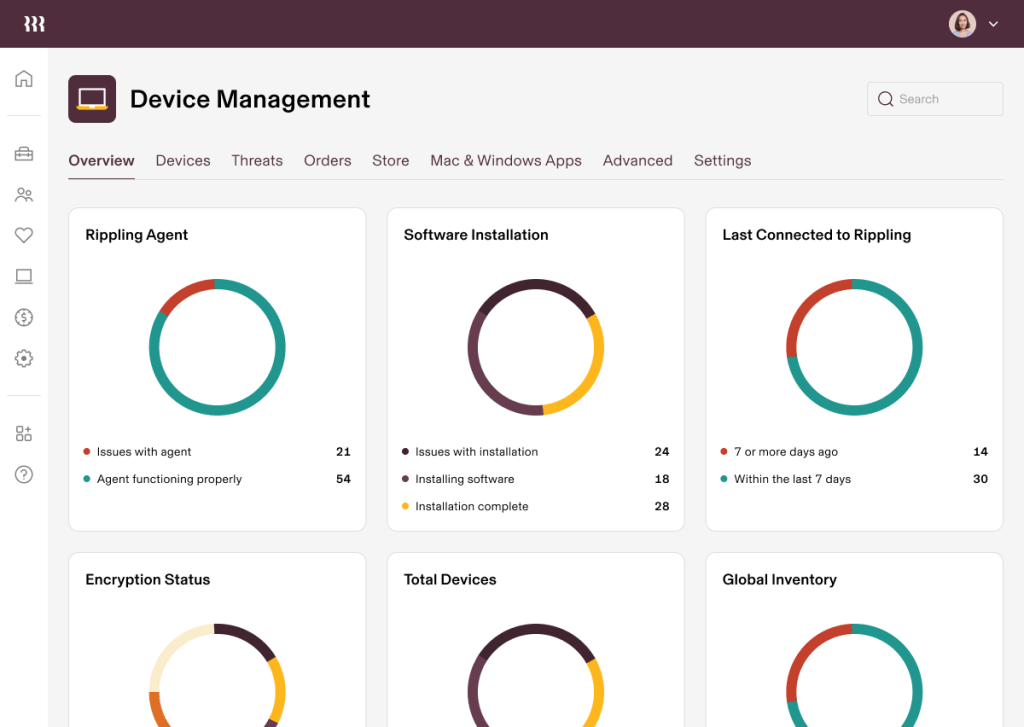Select the People icon in sidebar
This screenshot has width=1024, height=727.
[x=24, y=195]
